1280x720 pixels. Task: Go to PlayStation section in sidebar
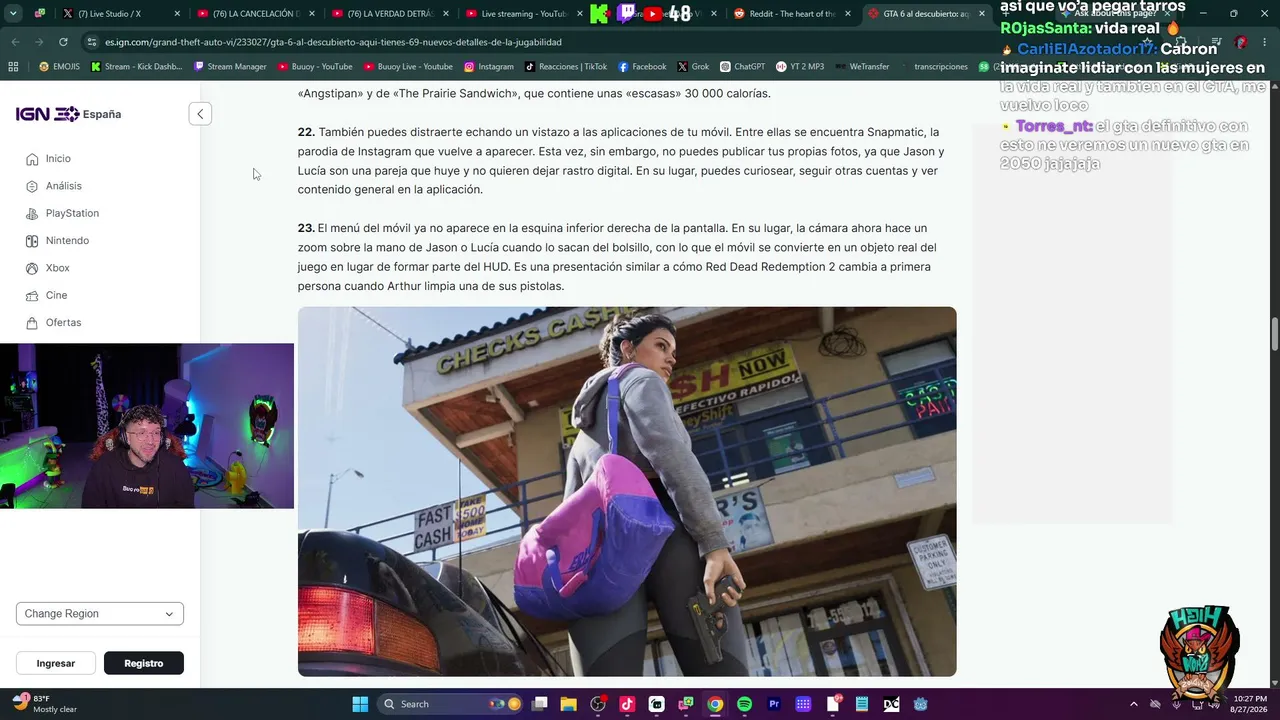[62, 213]
